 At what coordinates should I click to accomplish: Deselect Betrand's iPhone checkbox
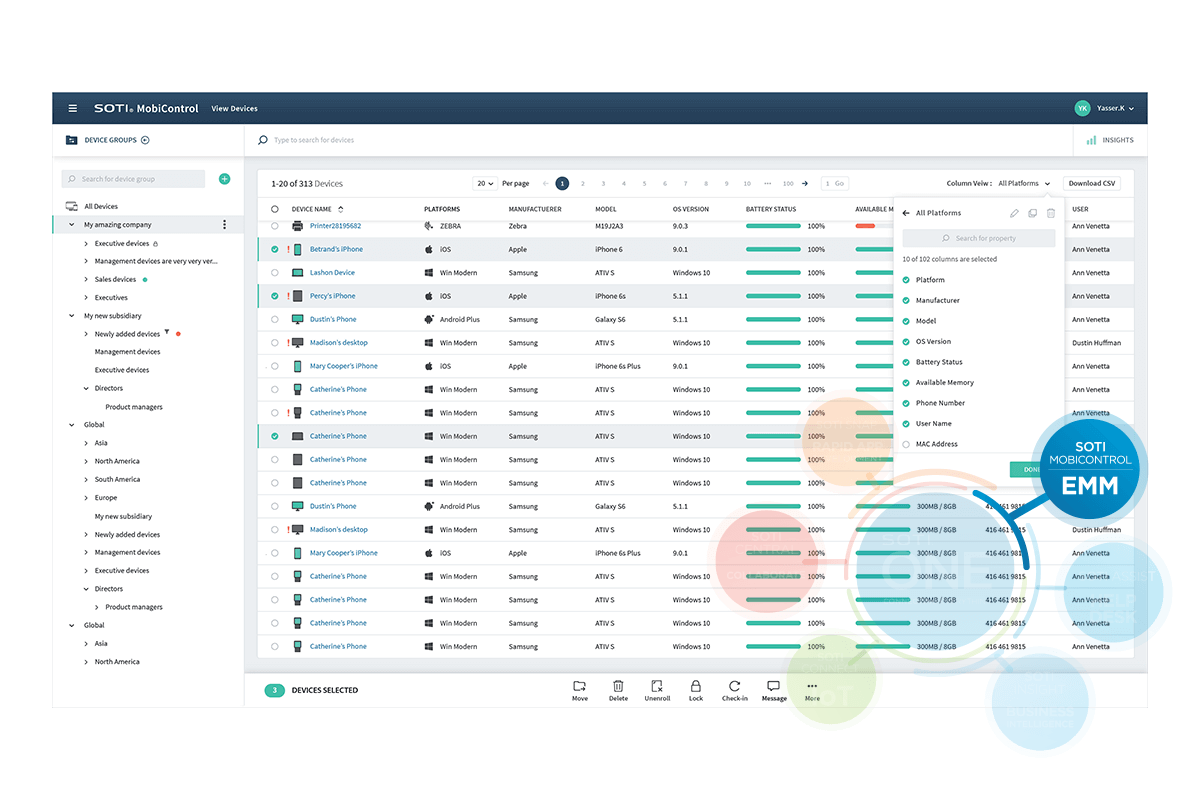[275, 249]
